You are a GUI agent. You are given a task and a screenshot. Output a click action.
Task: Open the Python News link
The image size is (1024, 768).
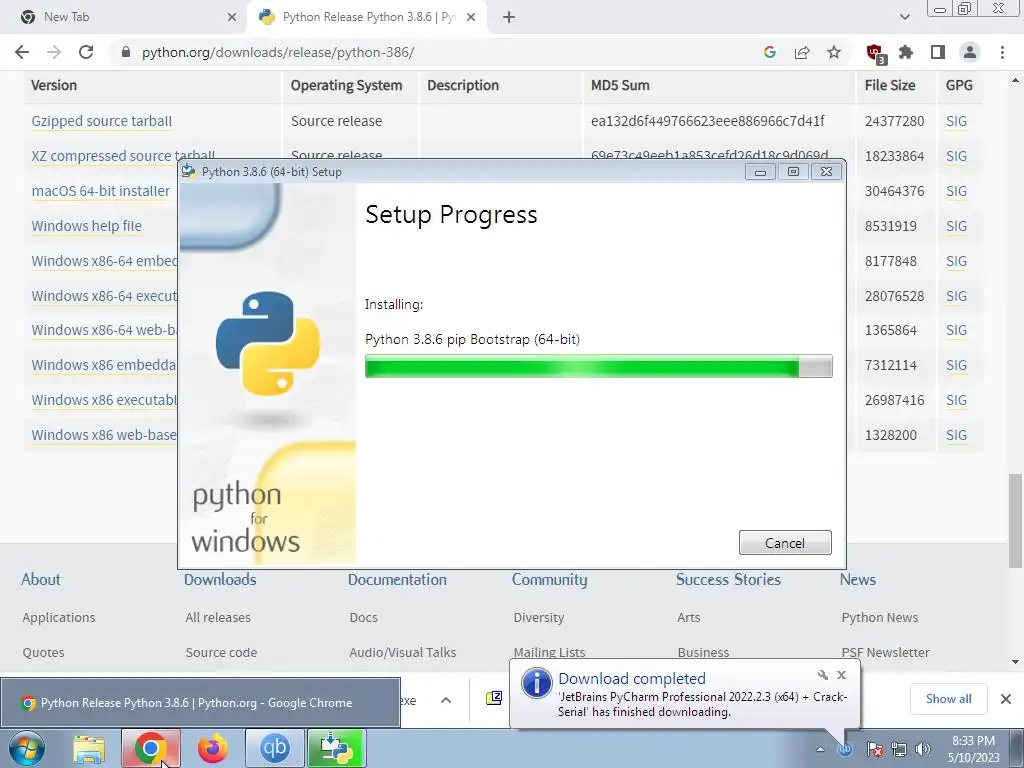point(879,617)
